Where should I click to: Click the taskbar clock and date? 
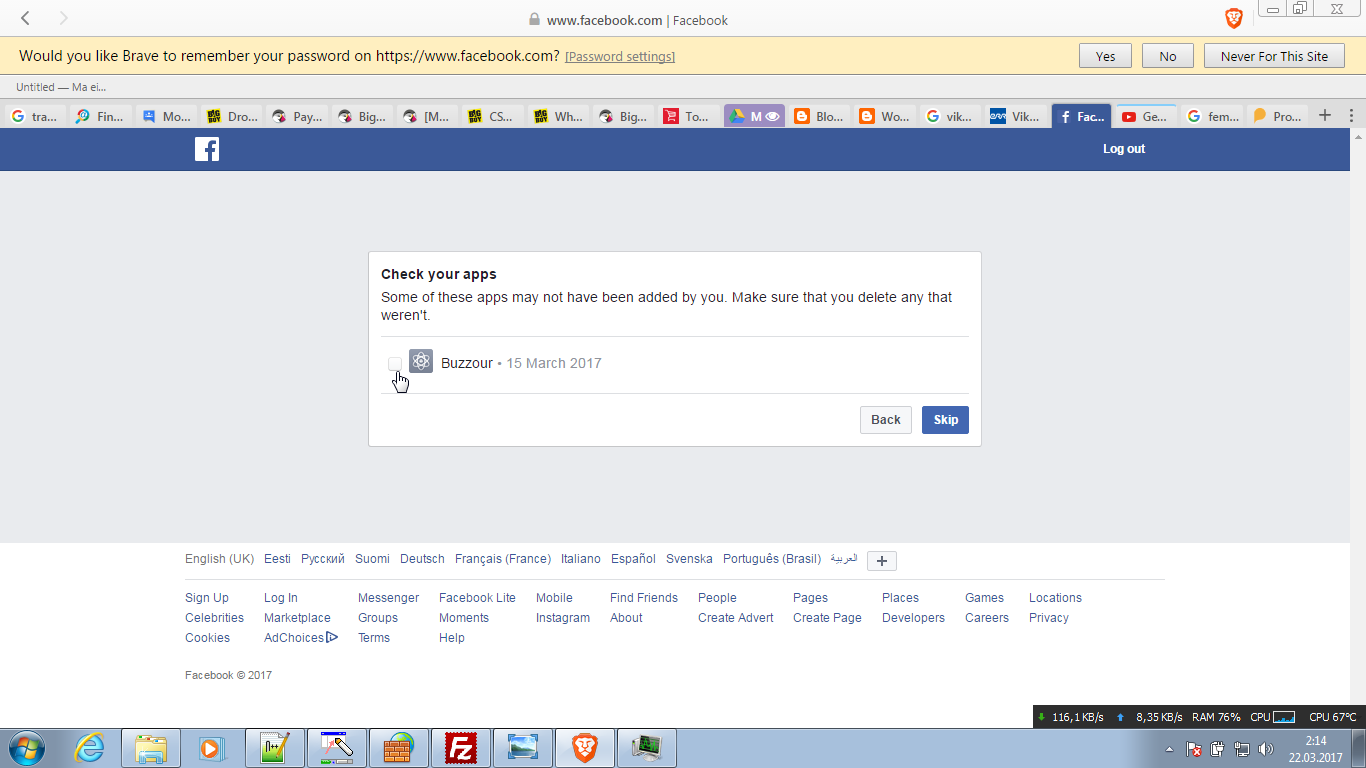1315,749
